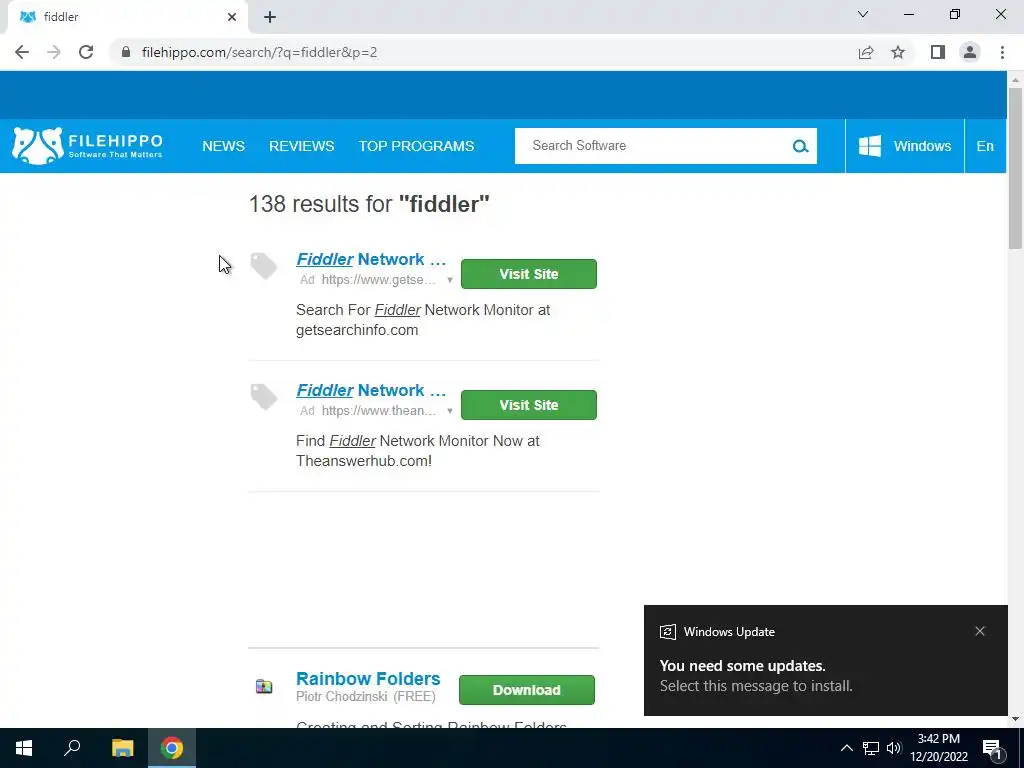
Task: Select the 'You need some updates' message
Action: (756, 675)
